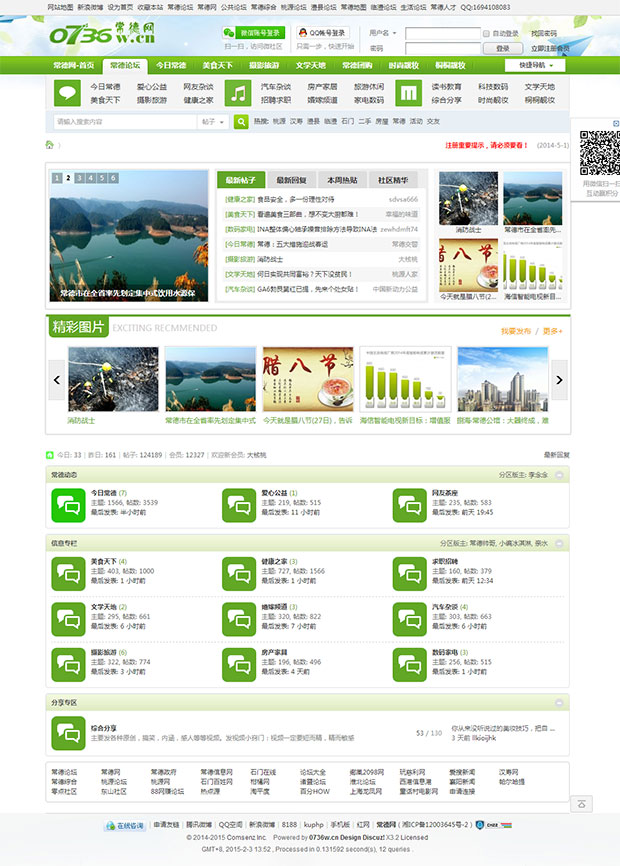Open the 帖子 search type dropdown
Viewport: 620px width, 866px height.
click(x=212, y=121)
